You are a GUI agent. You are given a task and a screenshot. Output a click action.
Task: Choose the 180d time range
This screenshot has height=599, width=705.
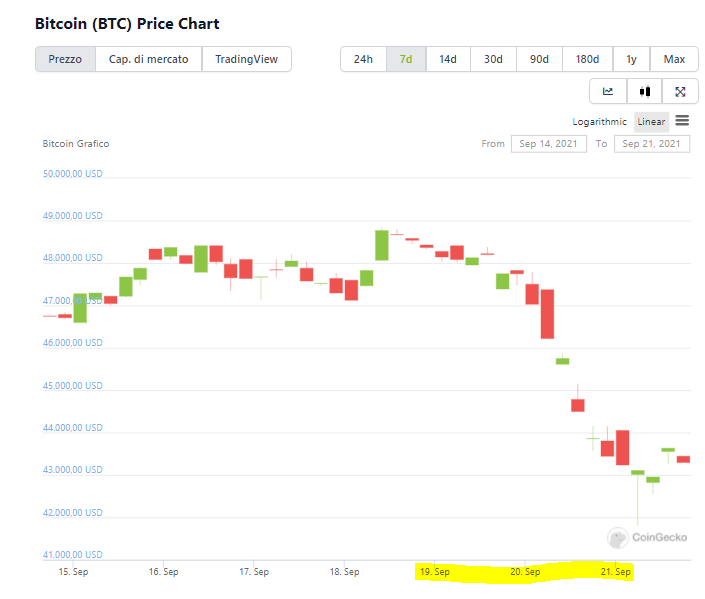pyautogui.click(x=587, y=59)
